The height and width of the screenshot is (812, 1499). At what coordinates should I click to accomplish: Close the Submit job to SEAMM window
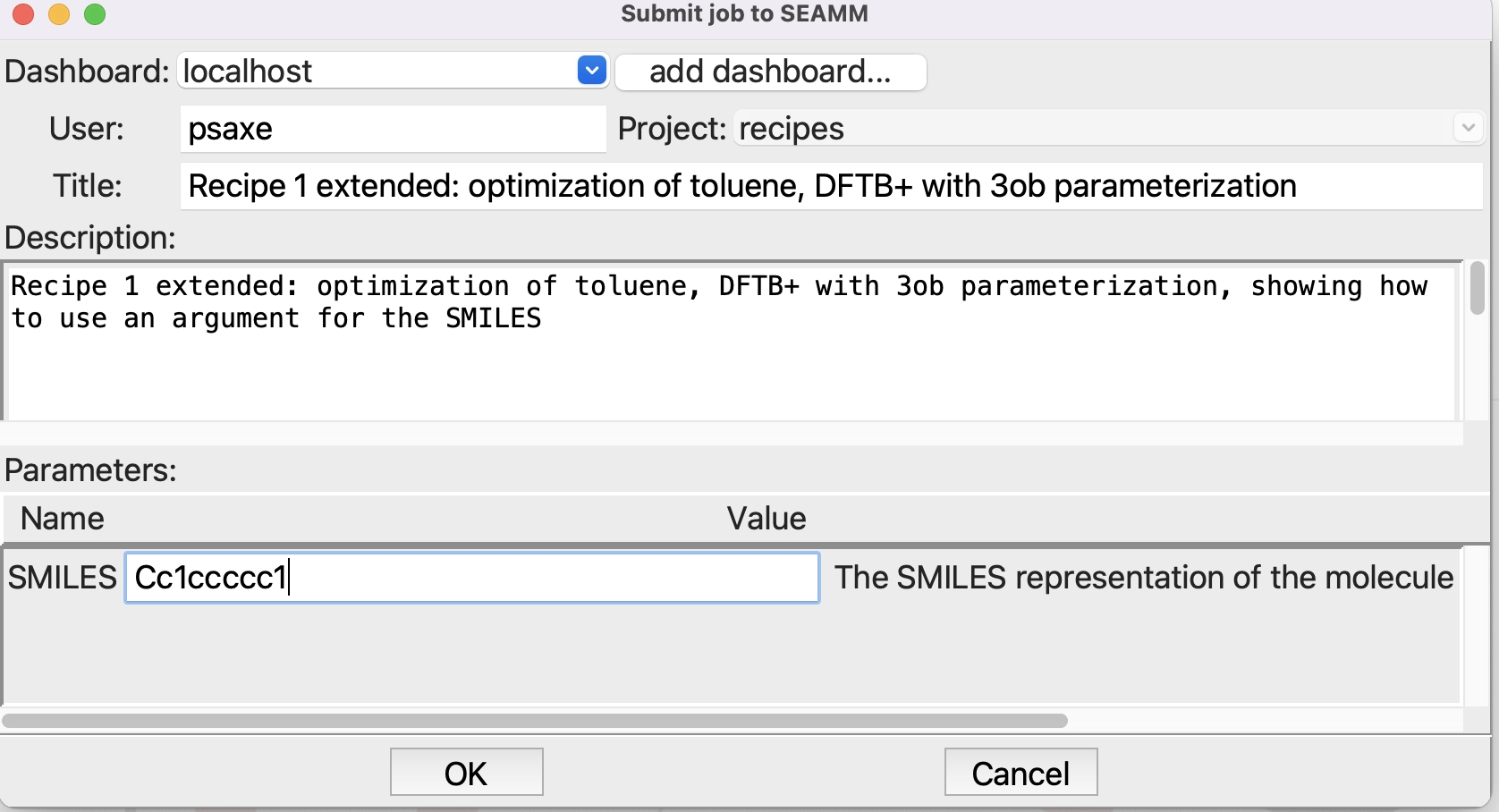point(24,14)
